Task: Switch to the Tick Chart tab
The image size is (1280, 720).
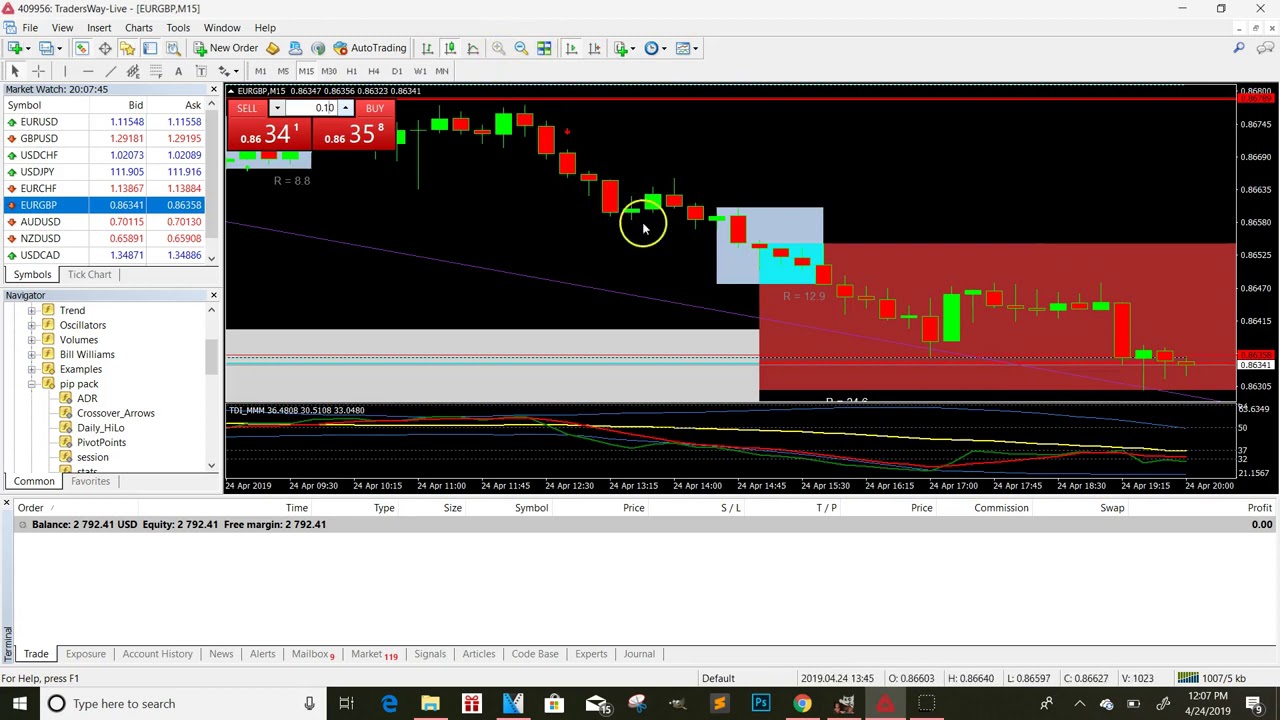Action: click(90, 274)
